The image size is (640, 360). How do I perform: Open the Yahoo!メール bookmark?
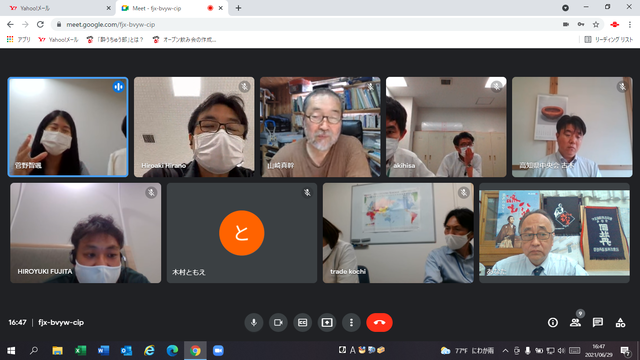[58, 40]
